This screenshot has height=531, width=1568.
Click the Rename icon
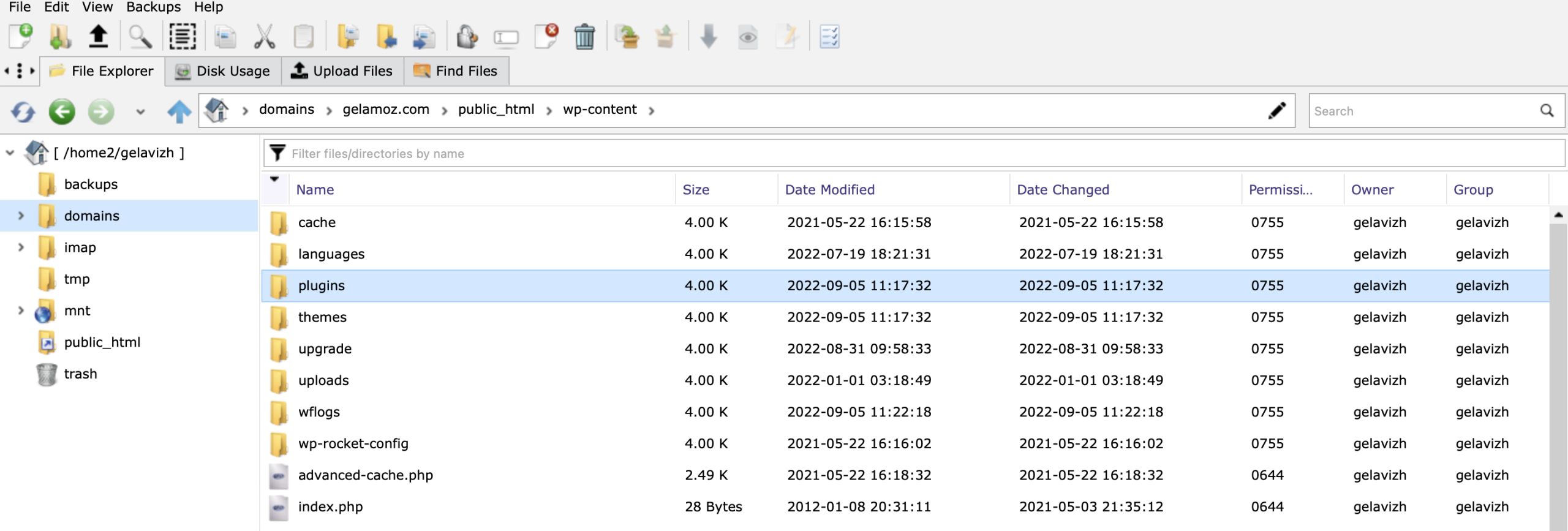coord(506,38)
